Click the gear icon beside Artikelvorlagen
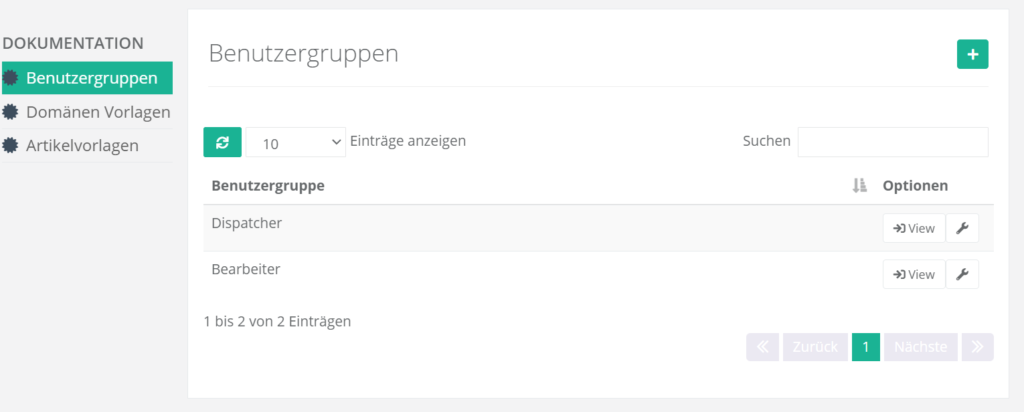The image size is (1024, 412). click(11, 146)
